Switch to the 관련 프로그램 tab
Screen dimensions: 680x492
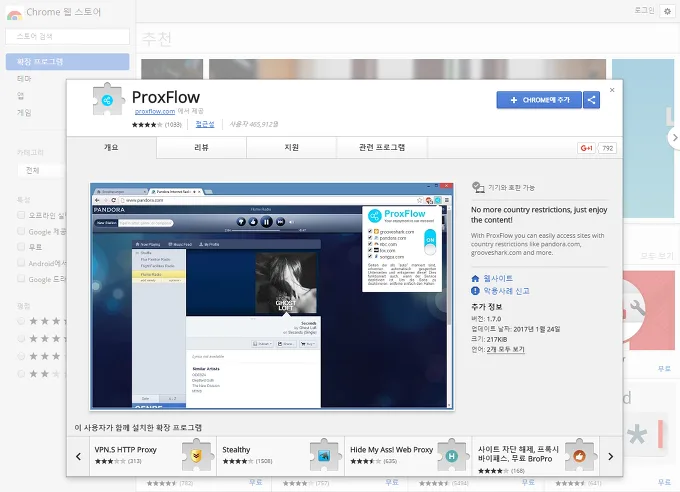coord(382,148)
